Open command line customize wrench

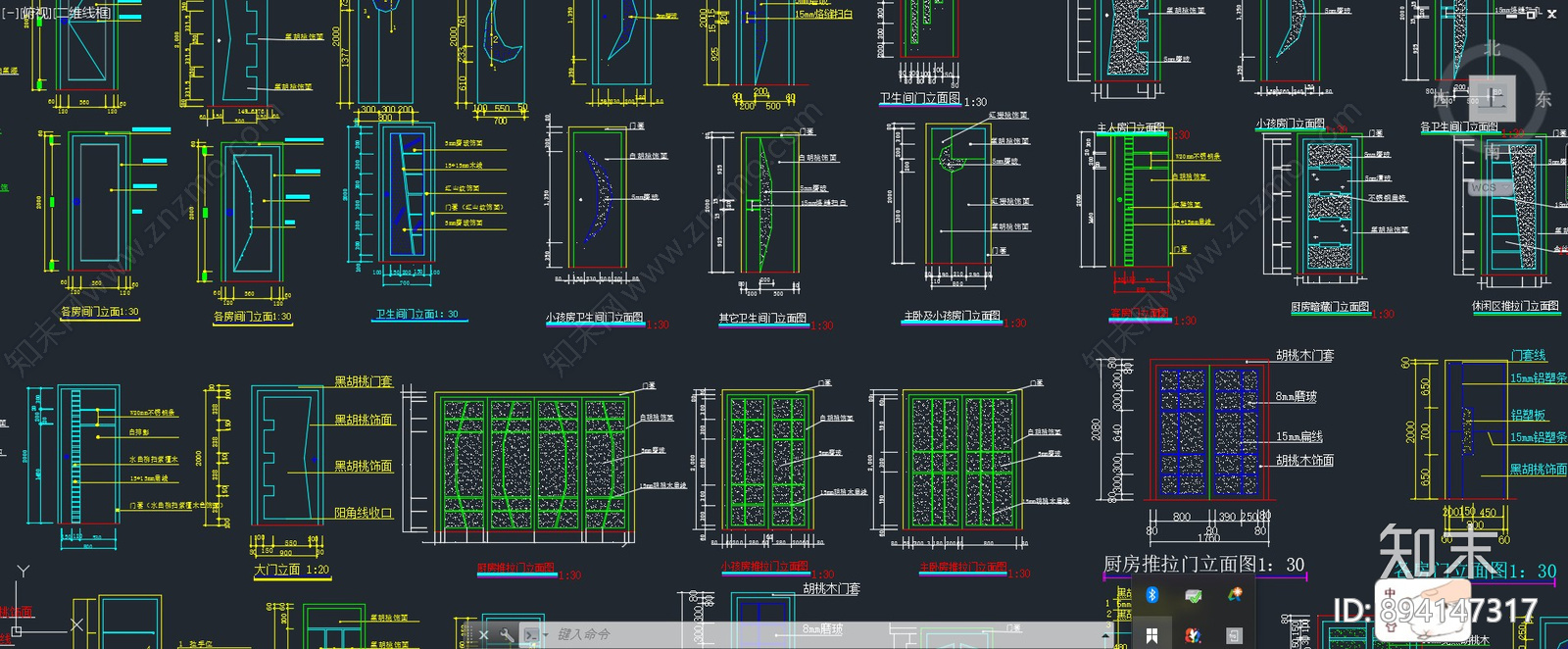[x=507, y=635]
